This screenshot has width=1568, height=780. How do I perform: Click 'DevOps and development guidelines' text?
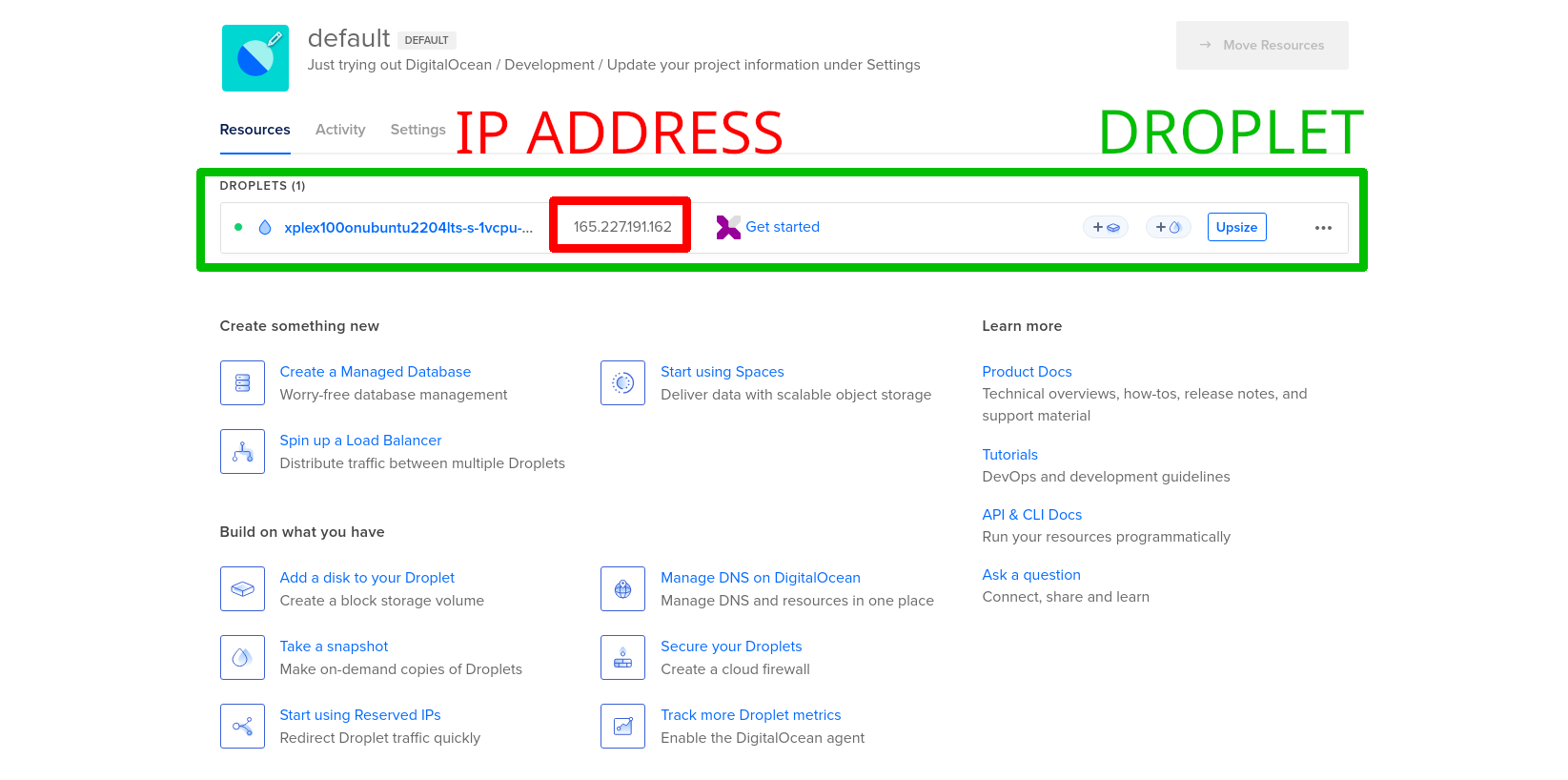pos(1106,477)
